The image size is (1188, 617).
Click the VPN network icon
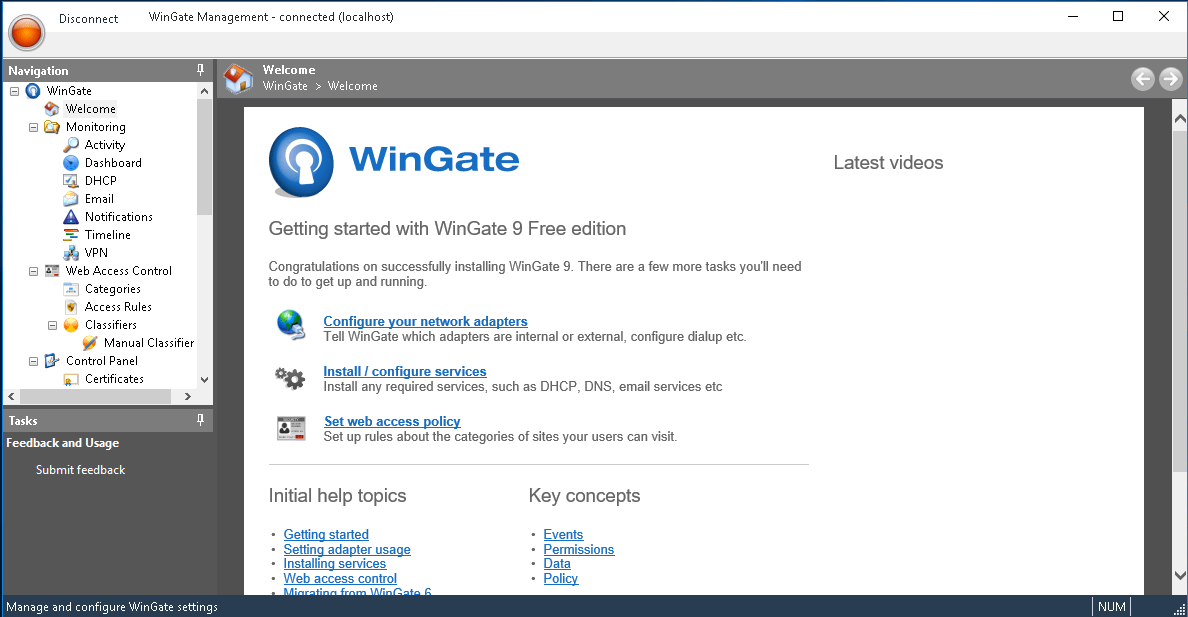[x=70, y=253]
